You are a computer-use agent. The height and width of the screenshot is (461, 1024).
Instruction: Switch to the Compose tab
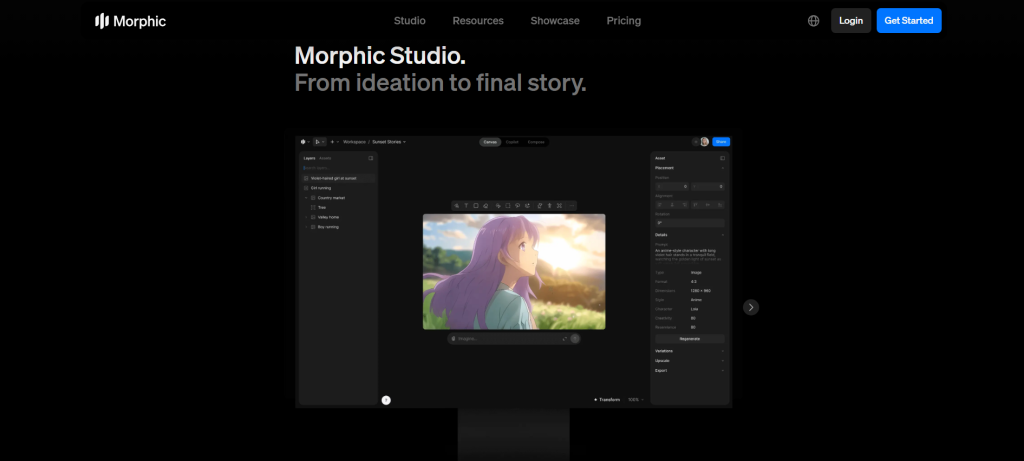536,142
